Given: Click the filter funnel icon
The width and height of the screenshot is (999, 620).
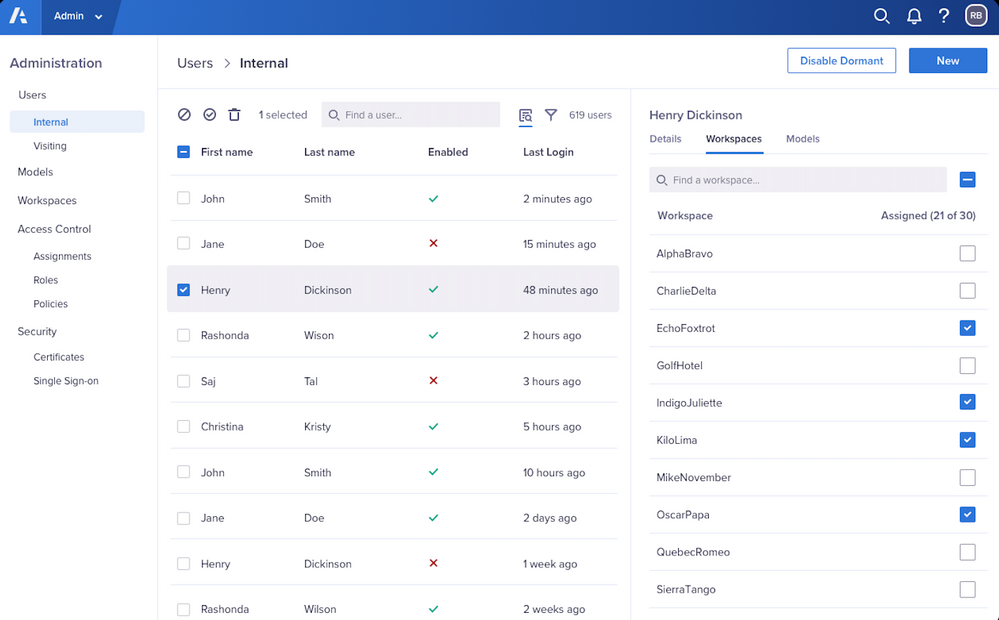Looking at the screenshot, I should click(x=551, y=115).
